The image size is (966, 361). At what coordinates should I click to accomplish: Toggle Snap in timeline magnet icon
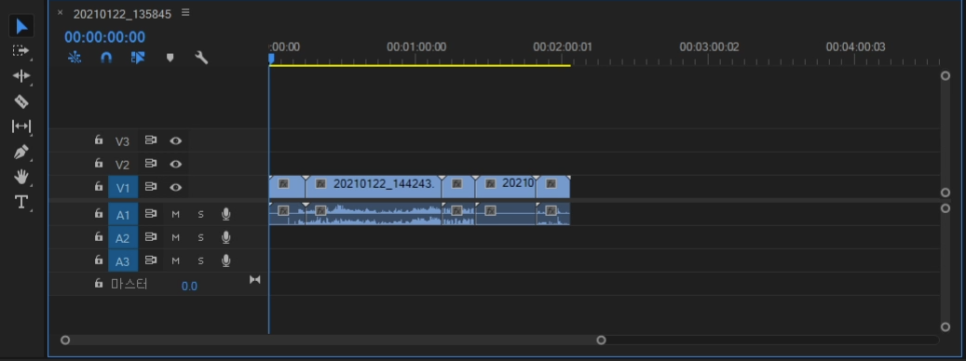pyautogui.click(x=106, y=57)
